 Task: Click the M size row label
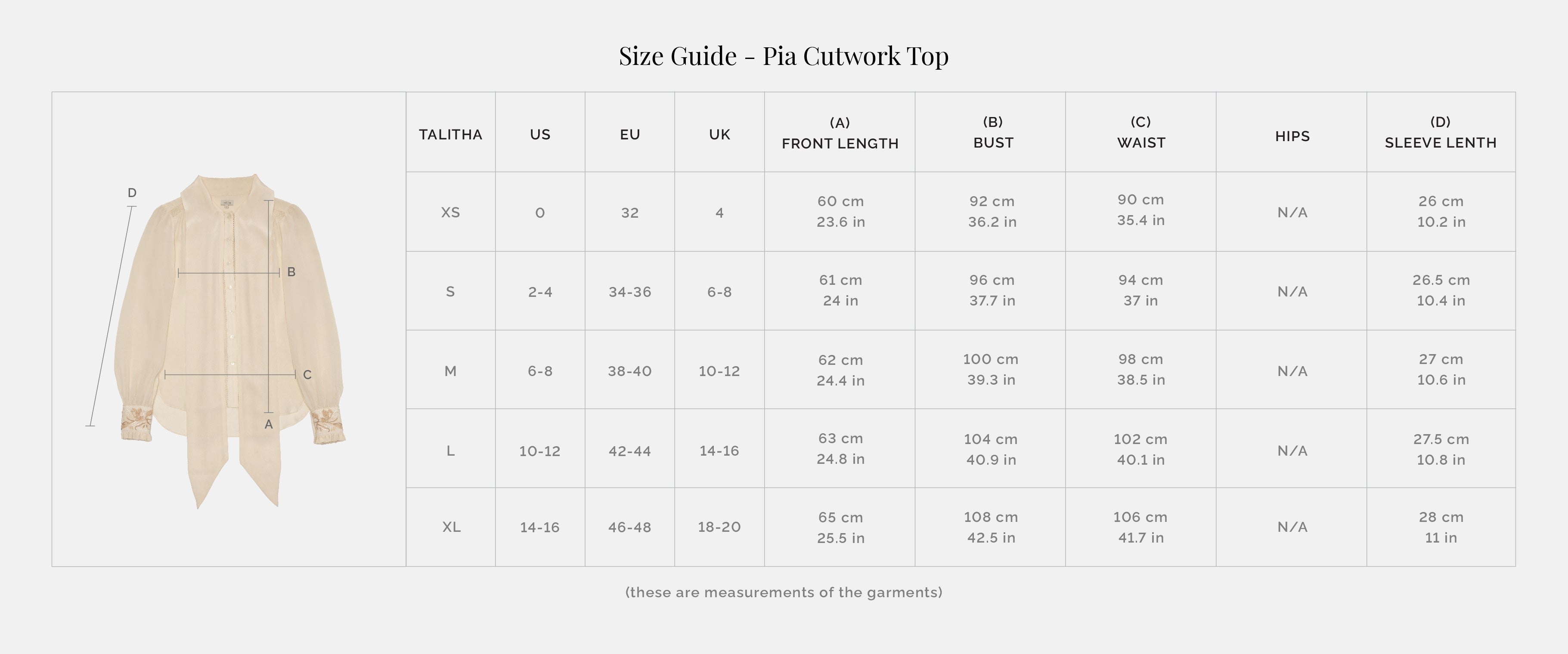[450, 371]
